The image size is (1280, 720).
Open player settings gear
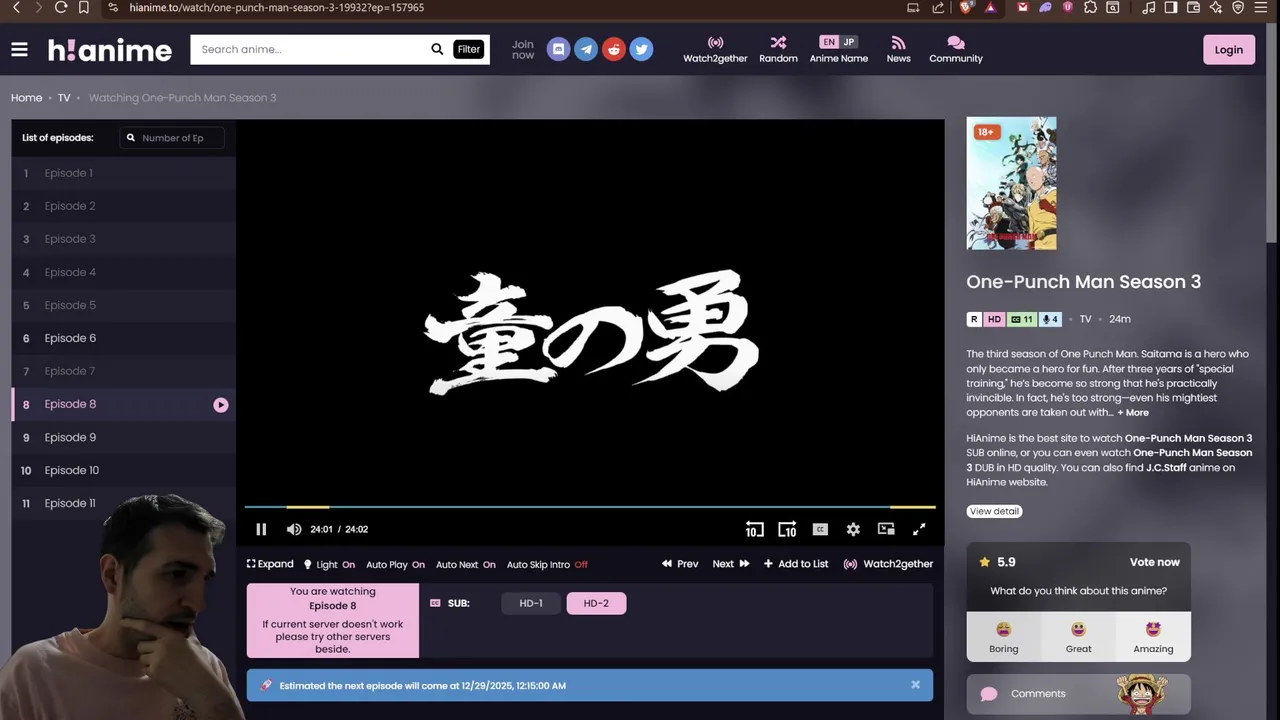(x=853, y=529)
